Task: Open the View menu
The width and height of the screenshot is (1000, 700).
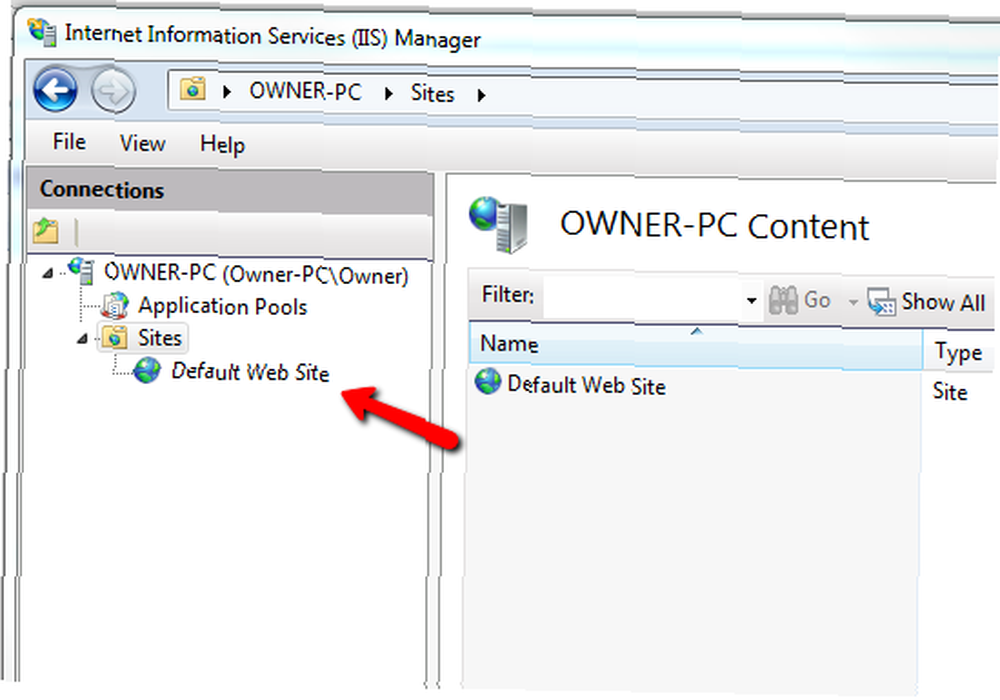Action: [142, 143]
